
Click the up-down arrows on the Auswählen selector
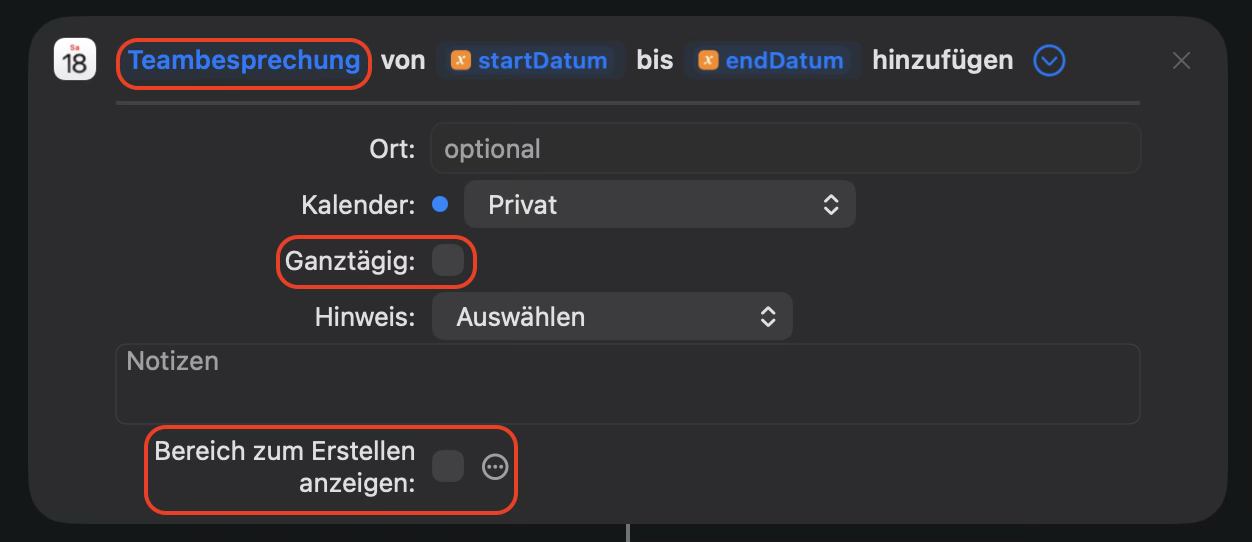coord(768,317)
